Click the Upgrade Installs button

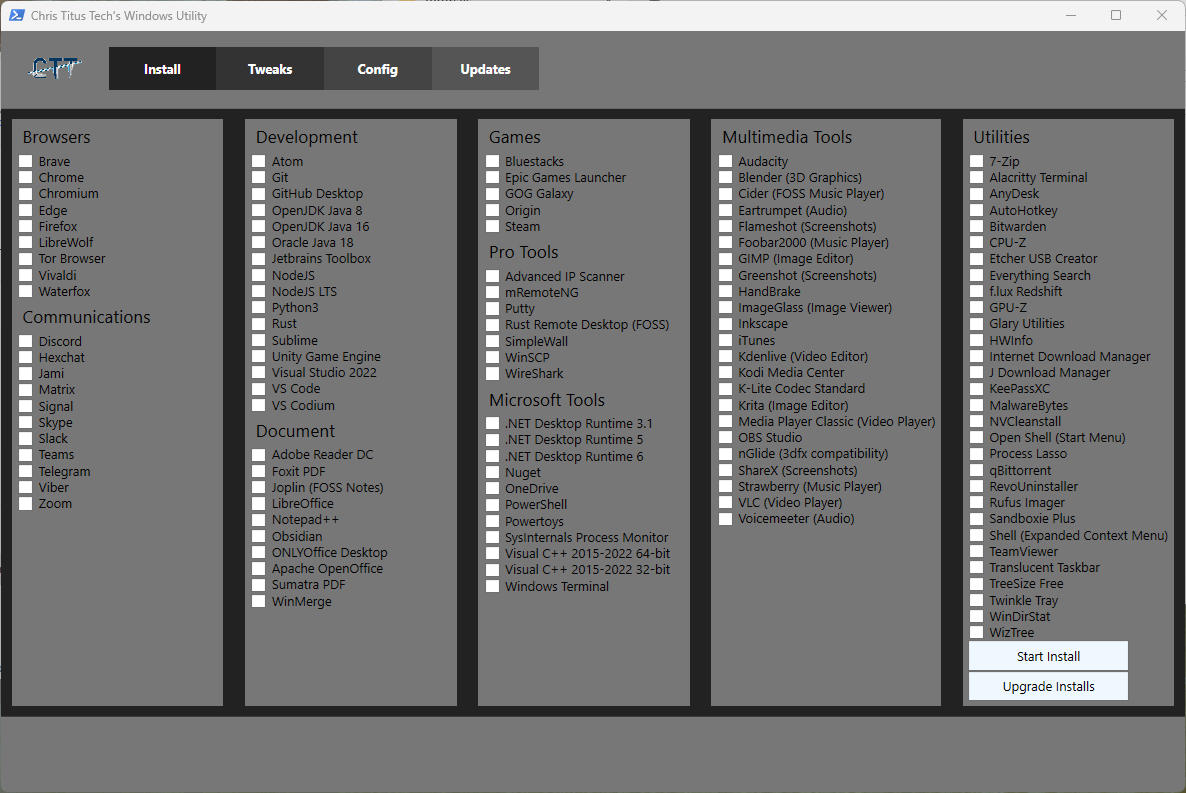tap(1048, 686)
